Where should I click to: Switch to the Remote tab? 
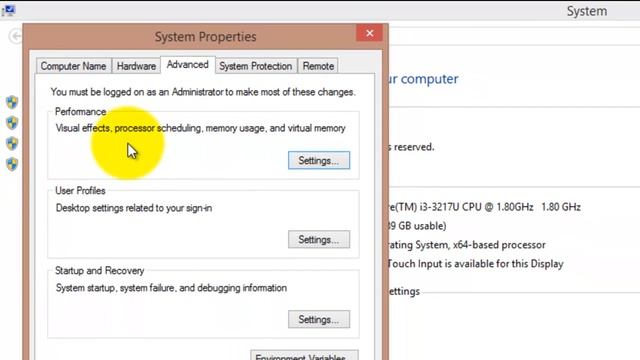click(x=318, y=66)
